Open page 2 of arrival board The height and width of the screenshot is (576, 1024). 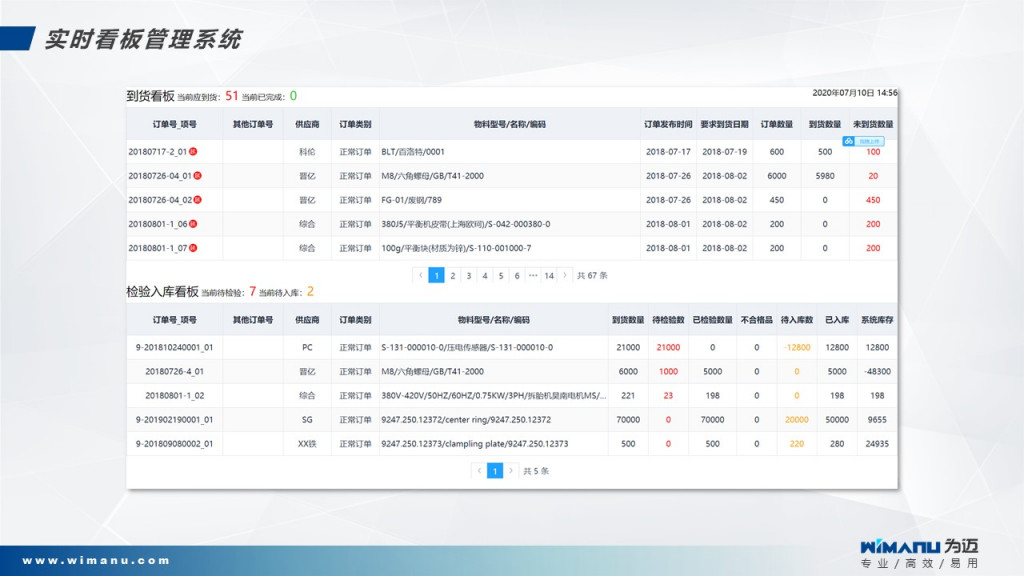(453, 275)
